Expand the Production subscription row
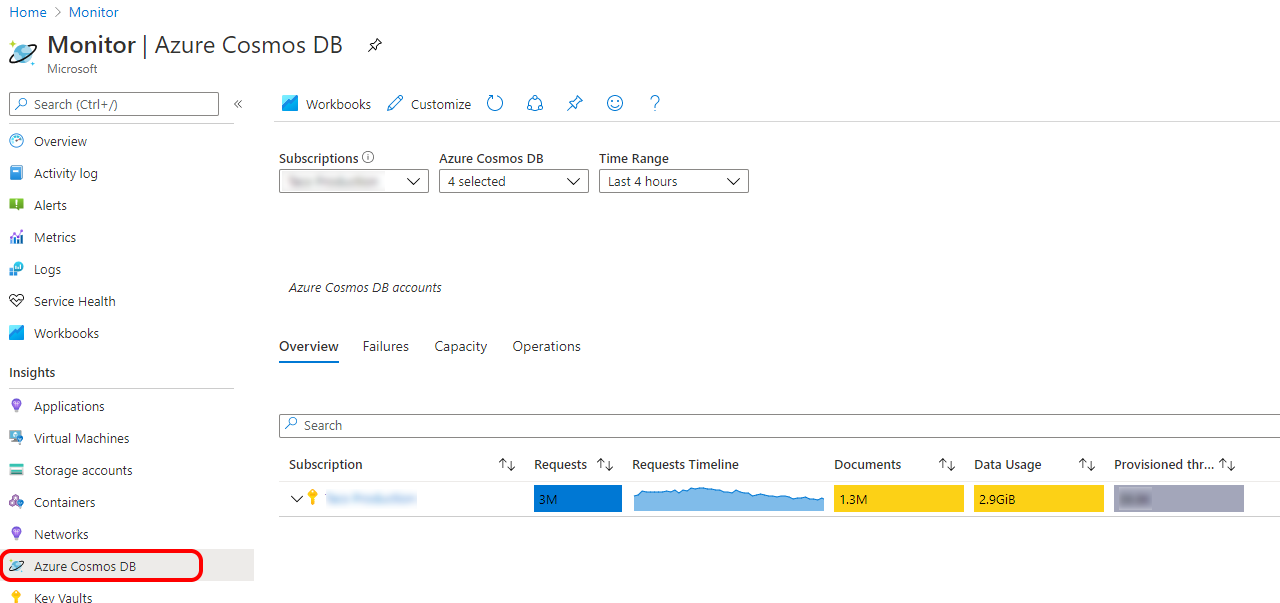 (296, 498)
